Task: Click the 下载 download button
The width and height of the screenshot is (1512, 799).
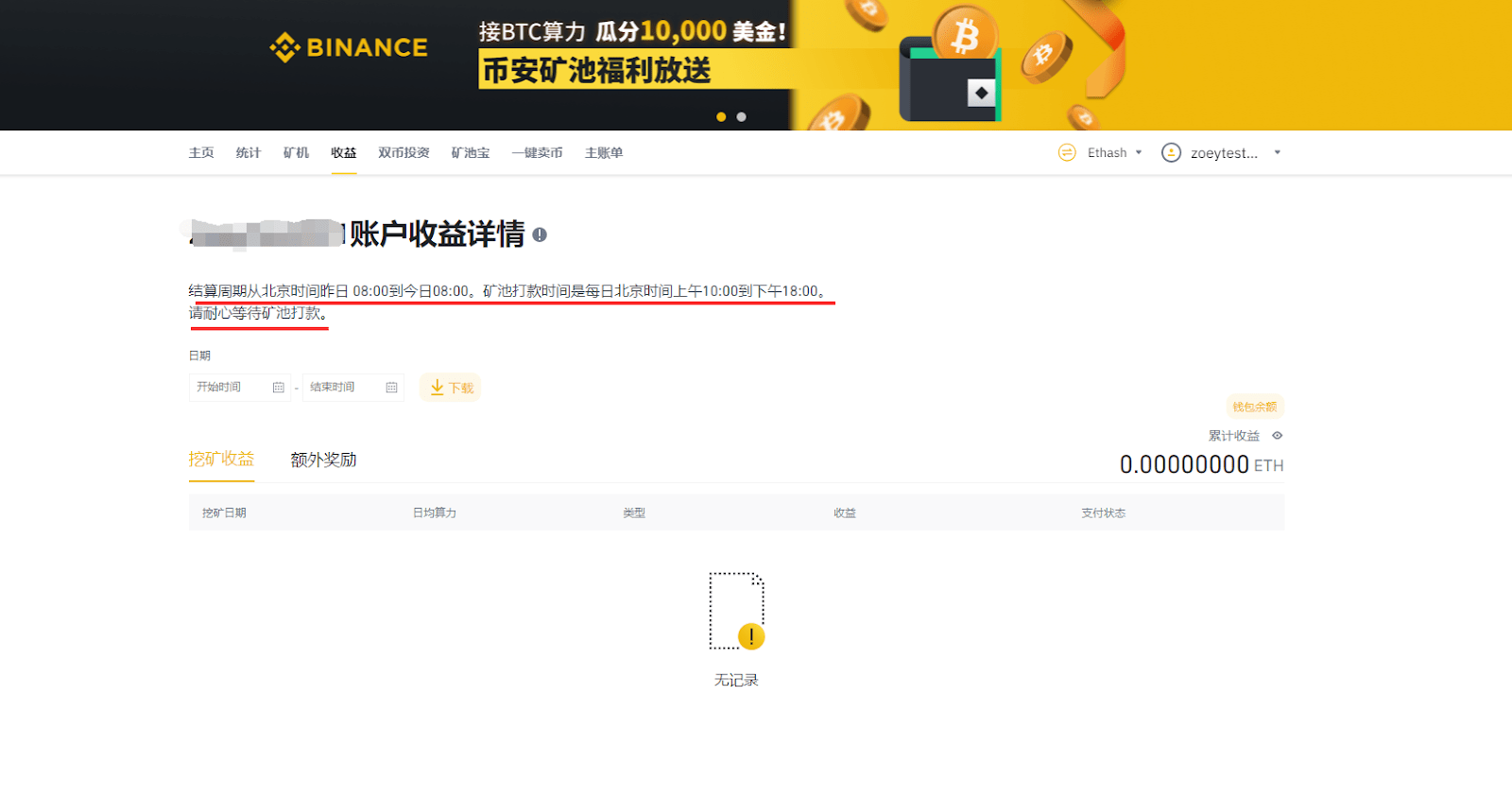Action: point(451,388)
